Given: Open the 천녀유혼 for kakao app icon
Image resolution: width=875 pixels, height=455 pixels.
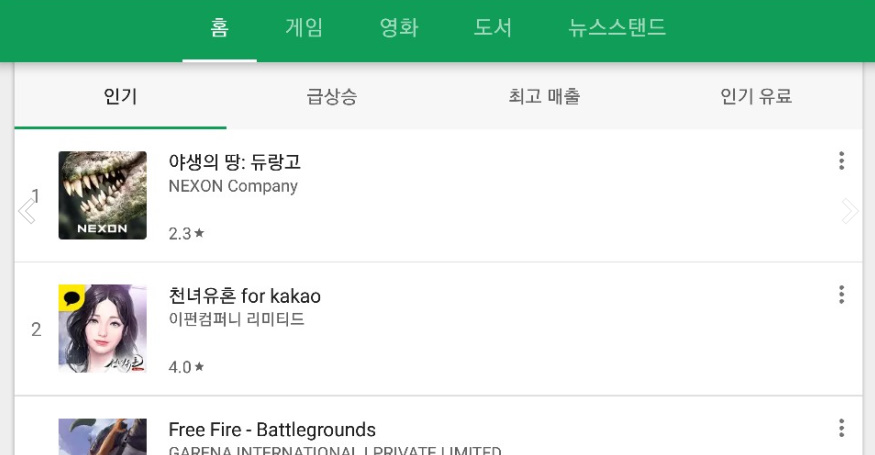Looking at the screenshot, I should coord(102,328).
